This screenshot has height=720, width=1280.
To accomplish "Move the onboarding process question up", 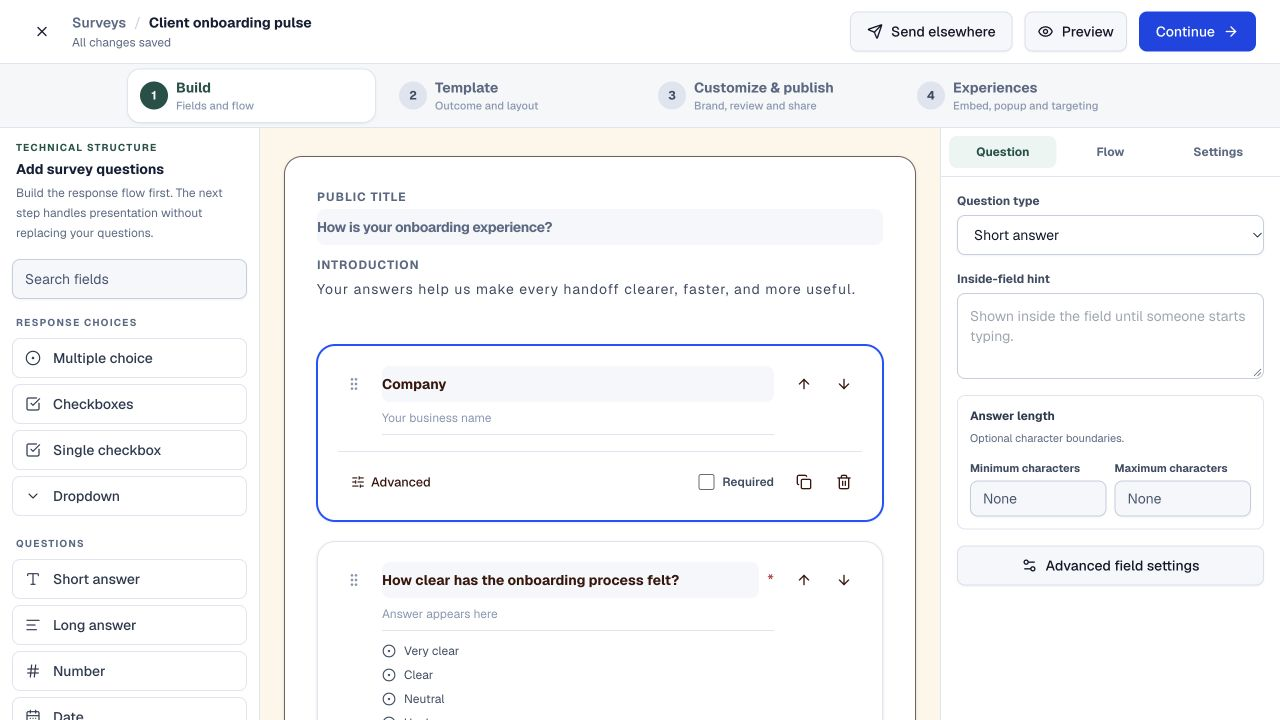I will pyautogui.click(x=804, y=580).
